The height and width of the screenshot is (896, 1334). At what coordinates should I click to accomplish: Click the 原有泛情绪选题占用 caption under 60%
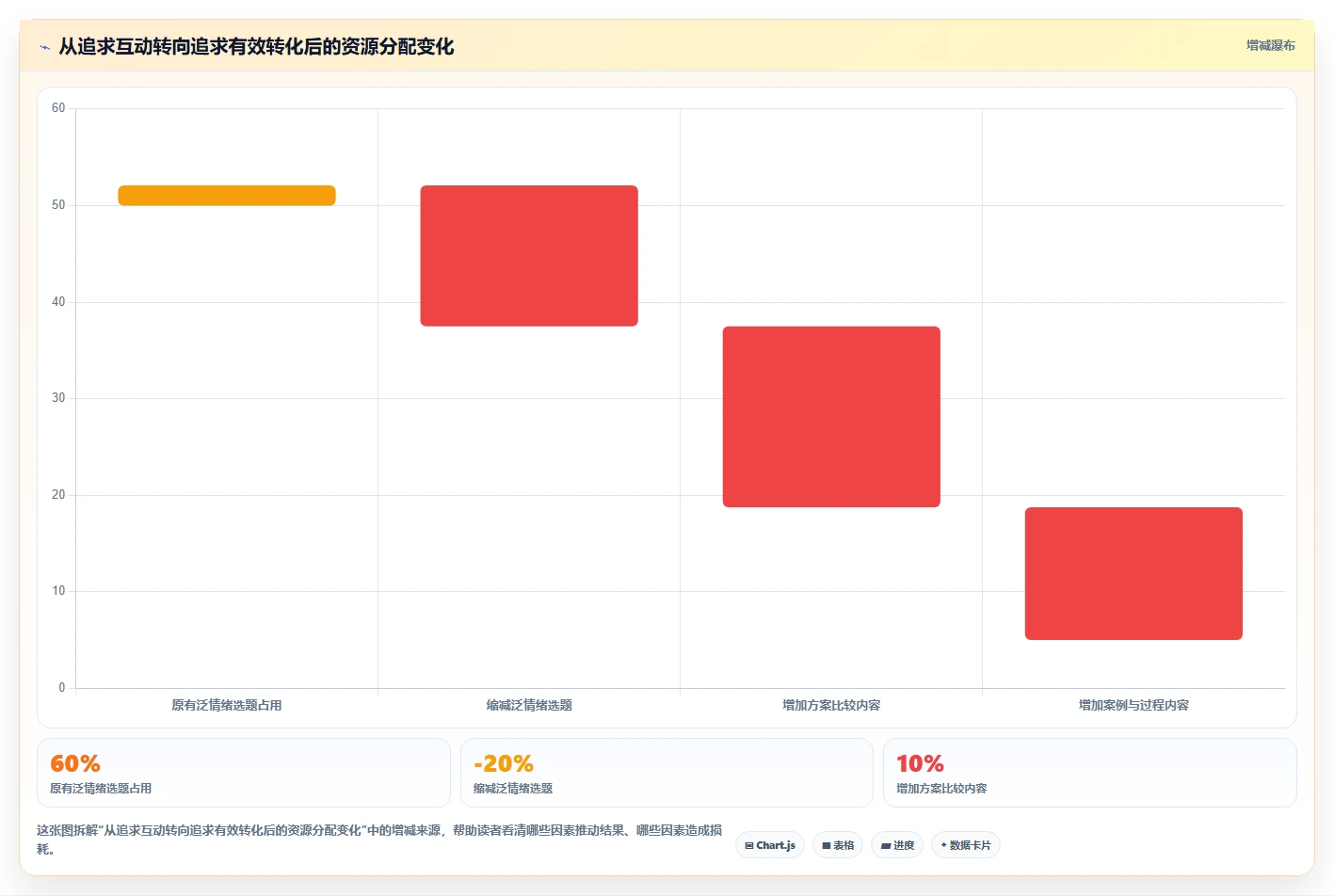click(101, 789)
